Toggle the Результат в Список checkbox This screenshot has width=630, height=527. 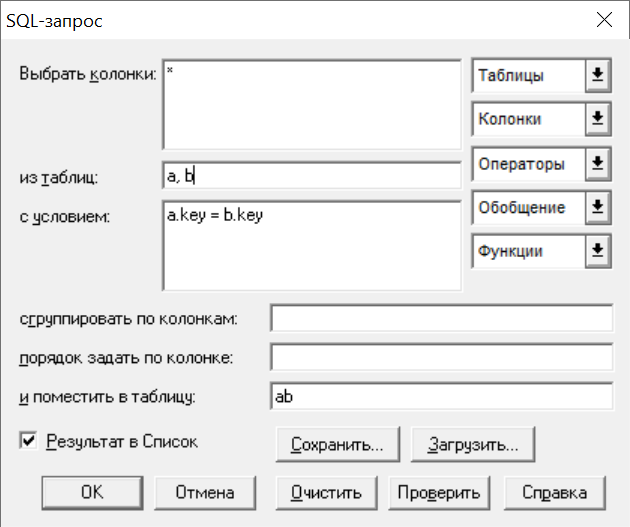tap(27, 441)
